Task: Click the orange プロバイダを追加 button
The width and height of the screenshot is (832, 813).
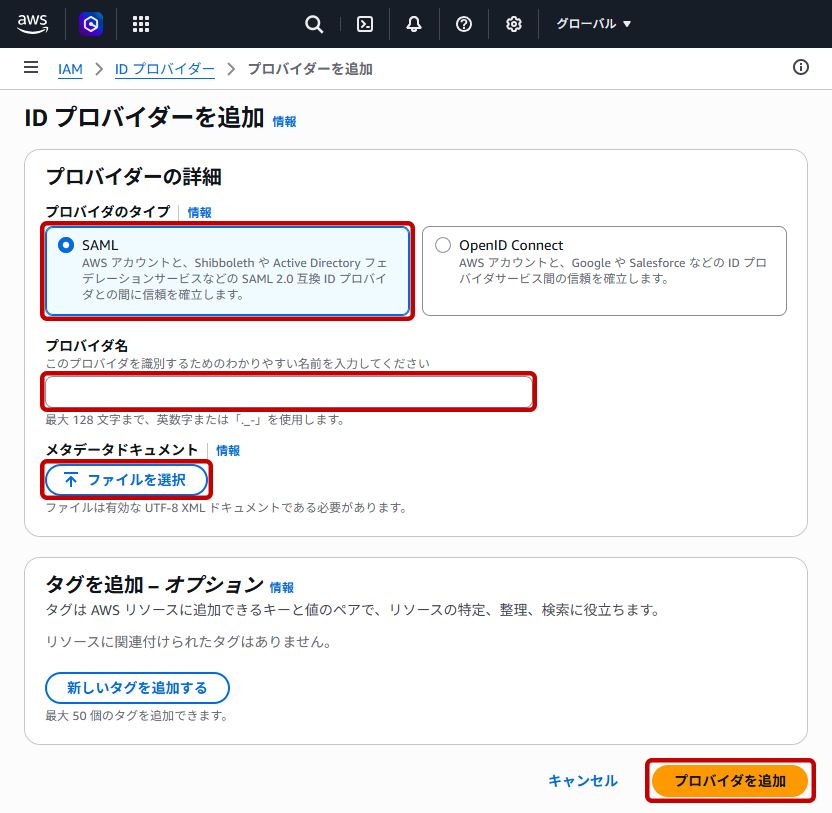Action: pos(730,781)
